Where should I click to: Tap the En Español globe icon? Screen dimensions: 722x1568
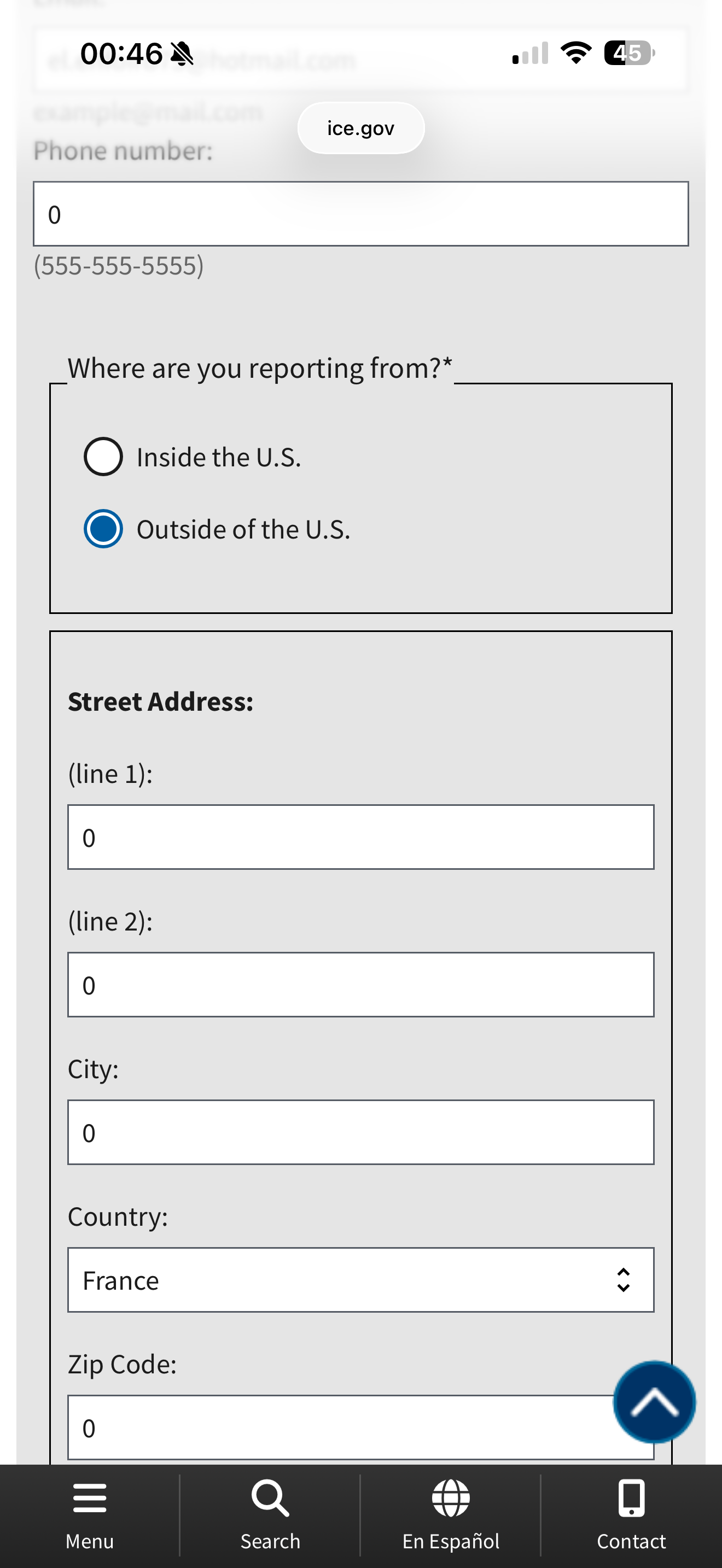pos(451,1499)
